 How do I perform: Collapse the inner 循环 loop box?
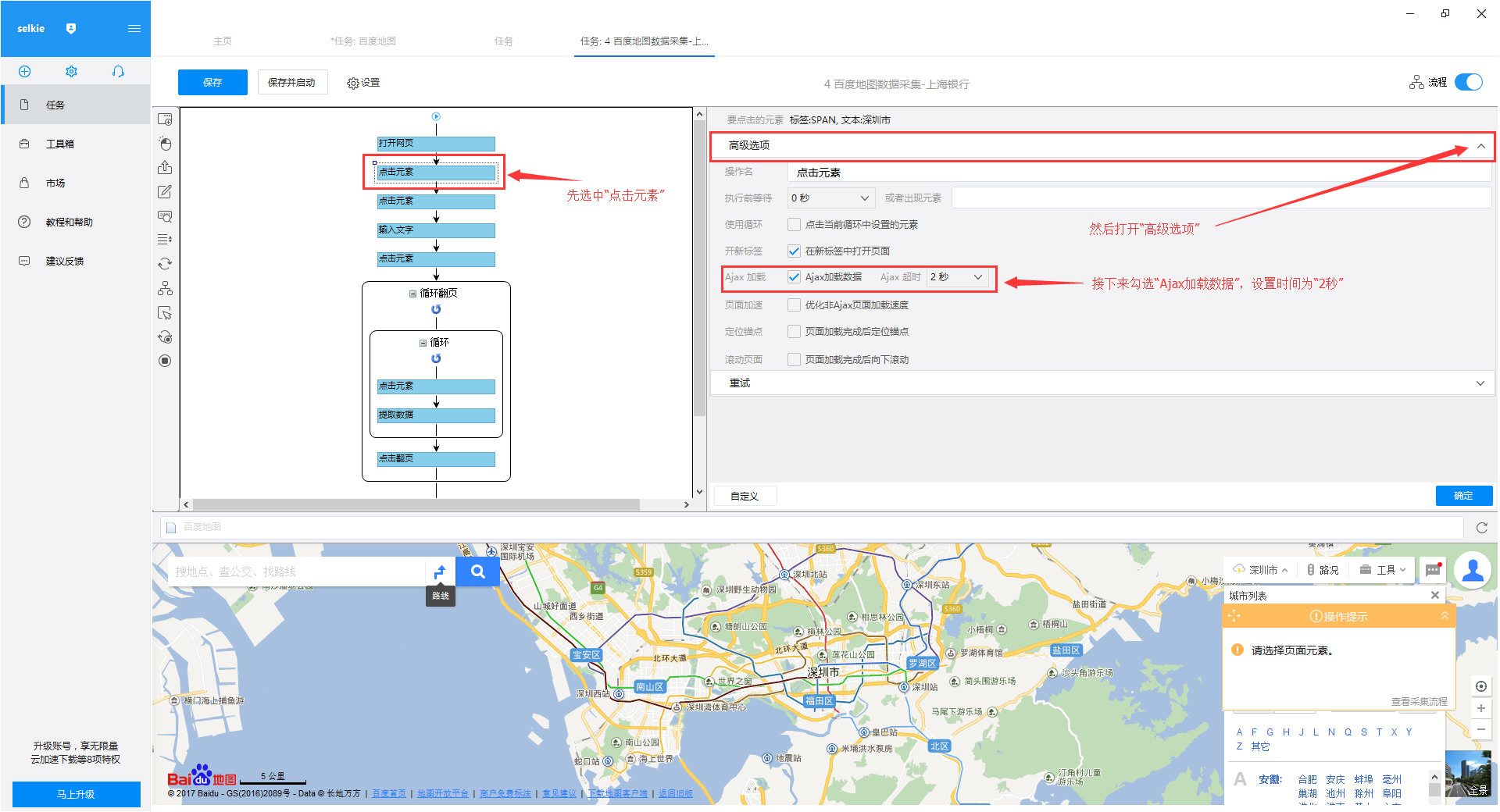pos(423,343)
